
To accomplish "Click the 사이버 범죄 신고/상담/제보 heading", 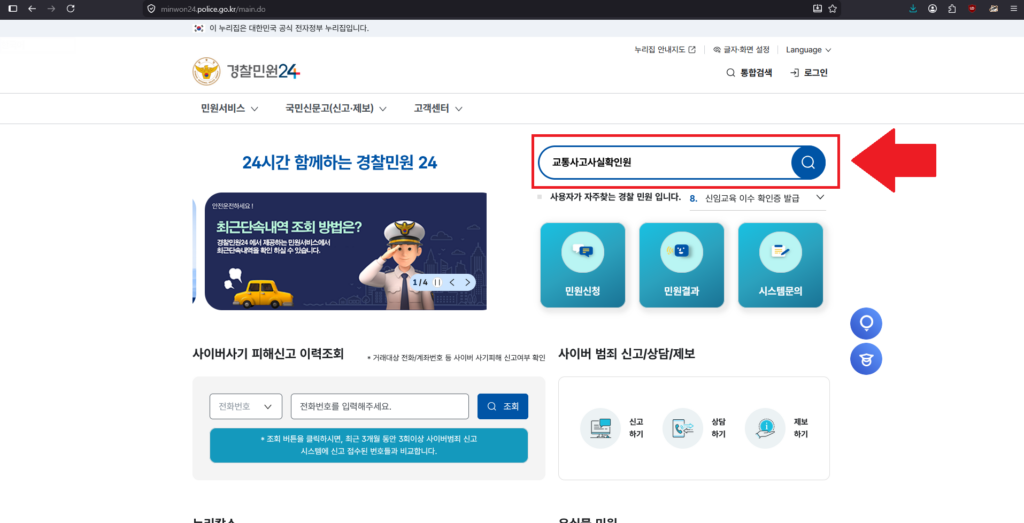I will [x=627, y=355].
